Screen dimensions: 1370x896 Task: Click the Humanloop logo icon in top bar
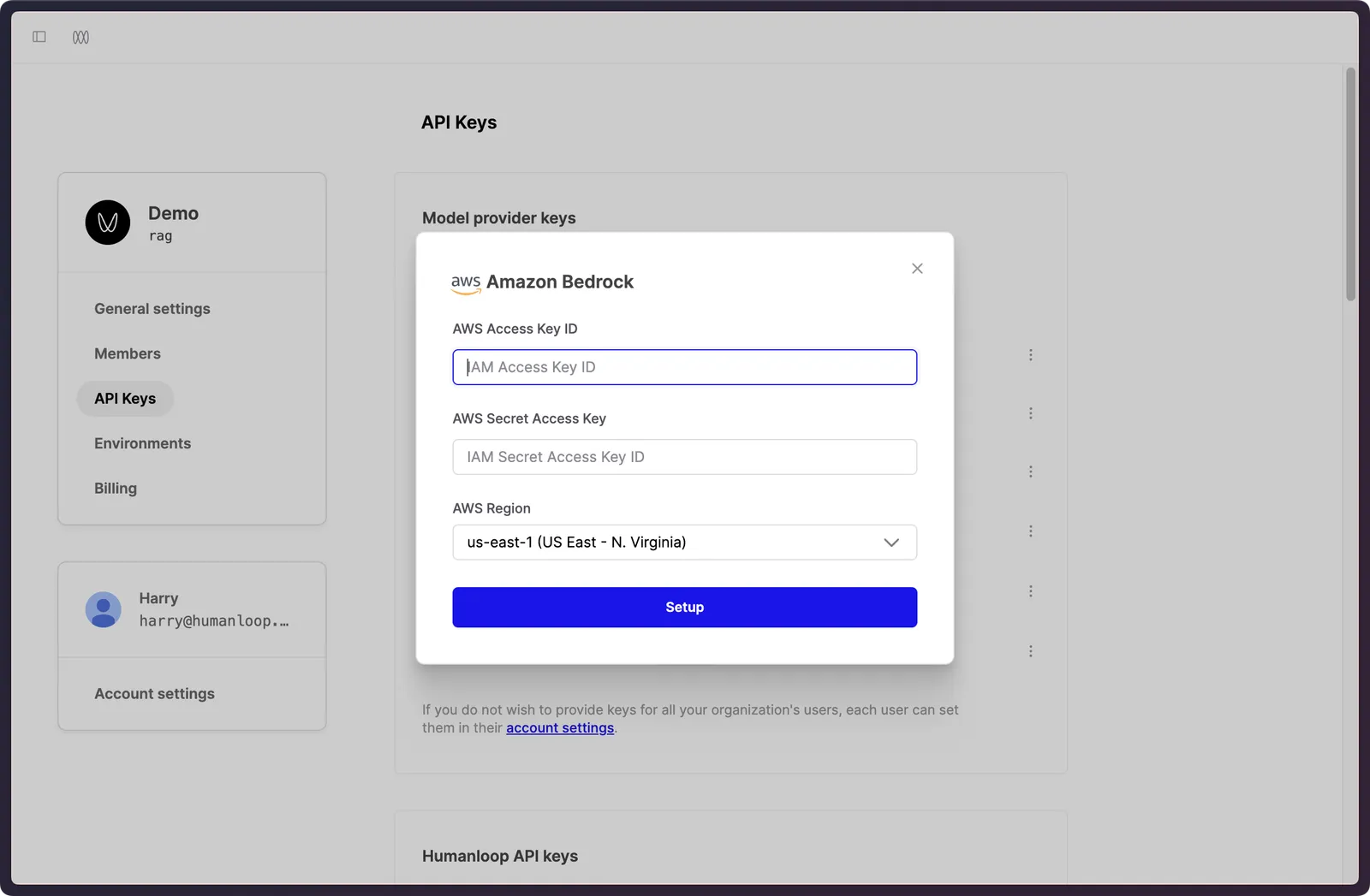tap(80, 37)
